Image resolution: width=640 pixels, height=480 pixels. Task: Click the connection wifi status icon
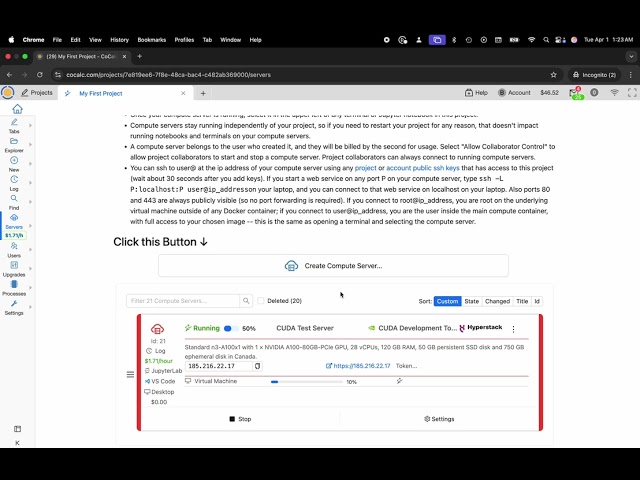(614, 93)
